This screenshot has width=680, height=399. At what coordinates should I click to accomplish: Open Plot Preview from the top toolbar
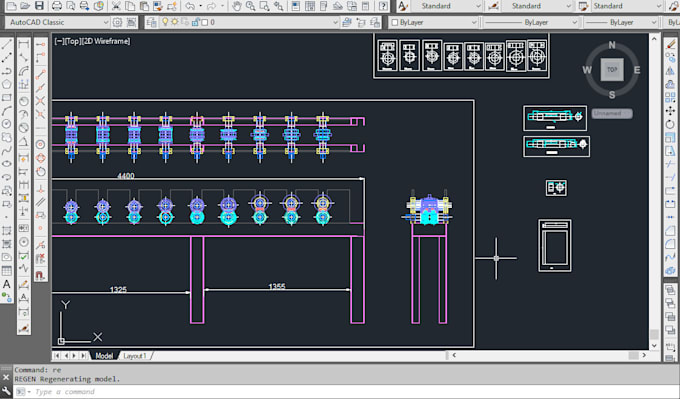(x=71, y=6)
